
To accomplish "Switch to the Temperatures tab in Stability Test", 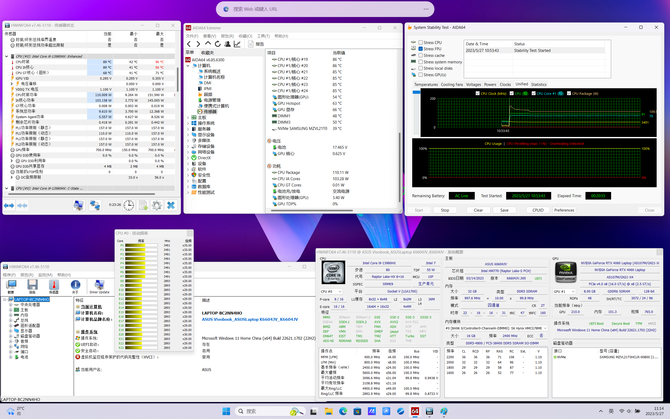I will (426, 84).
